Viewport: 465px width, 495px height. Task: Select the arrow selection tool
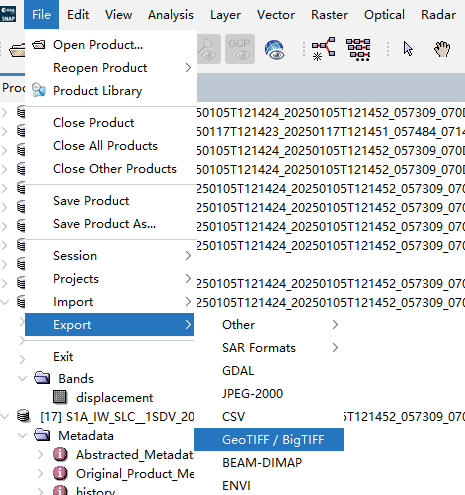coord(408,49)
